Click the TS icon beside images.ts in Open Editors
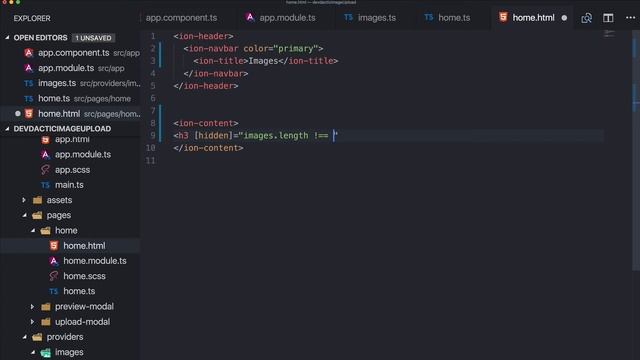 point(29,83)
